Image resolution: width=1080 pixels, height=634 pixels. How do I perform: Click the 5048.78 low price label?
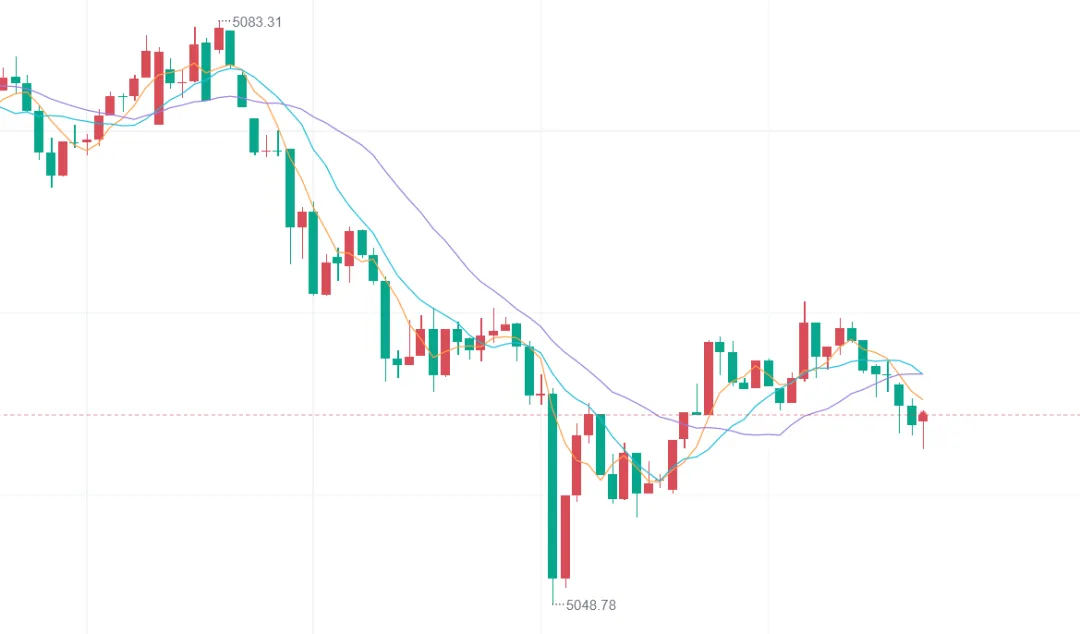(591, 605)
